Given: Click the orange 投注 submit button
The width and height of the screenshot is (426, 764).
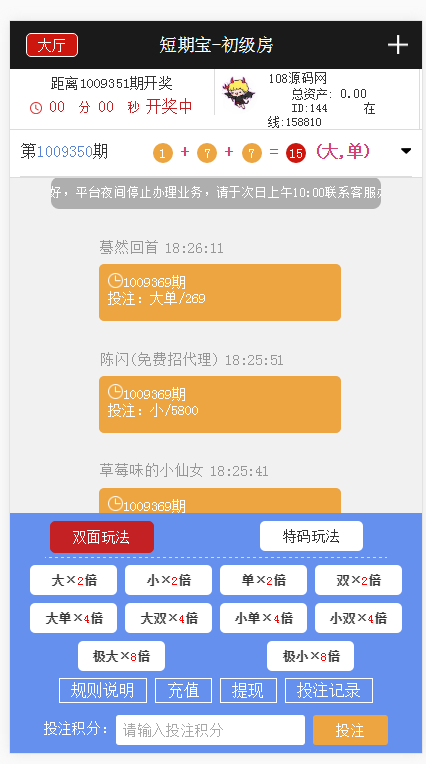Looking at the screenshot, I should coord(350,730).
